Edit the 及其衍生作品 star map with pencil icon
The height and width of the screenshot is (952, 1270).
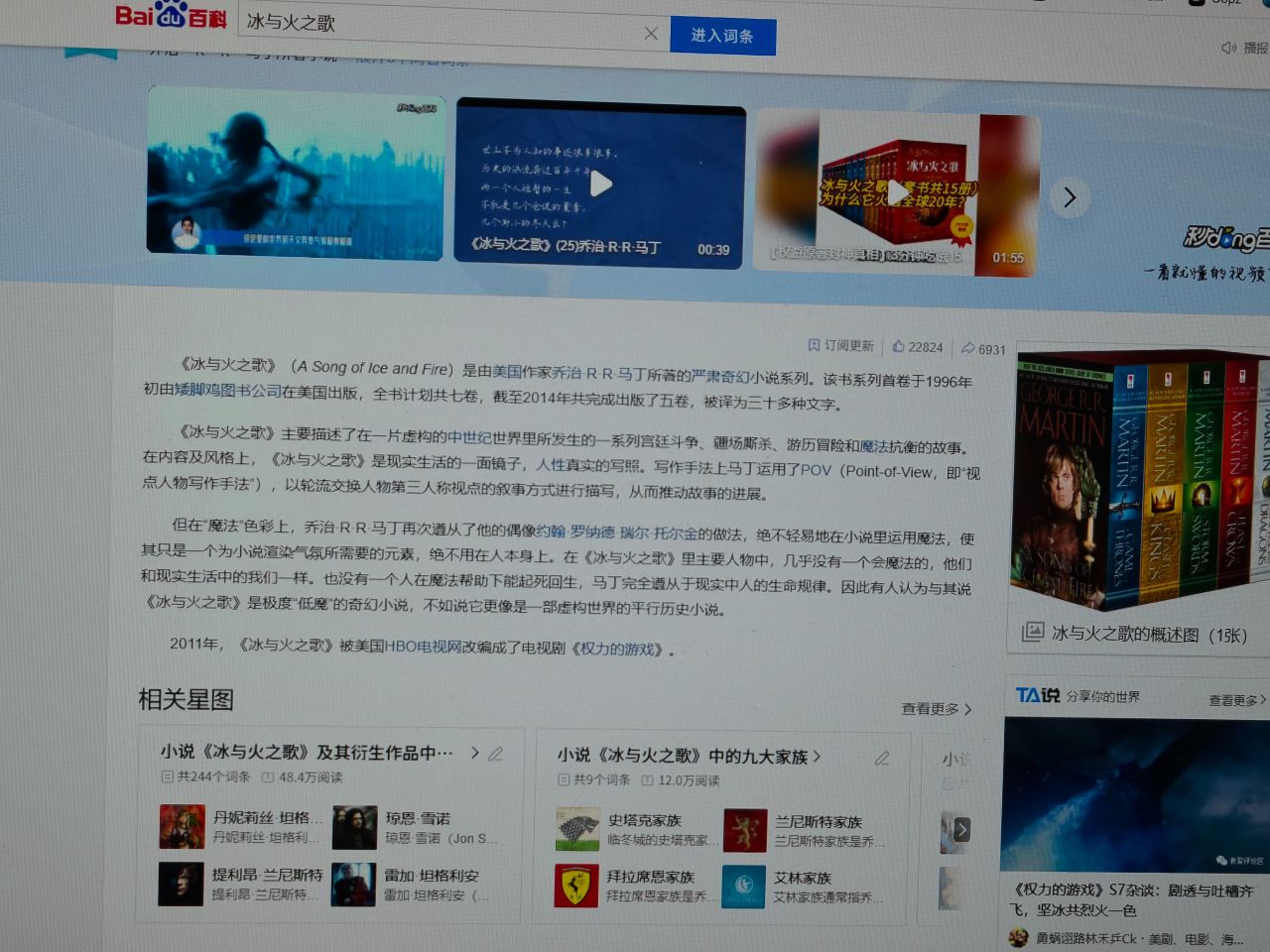click(495, 754)
